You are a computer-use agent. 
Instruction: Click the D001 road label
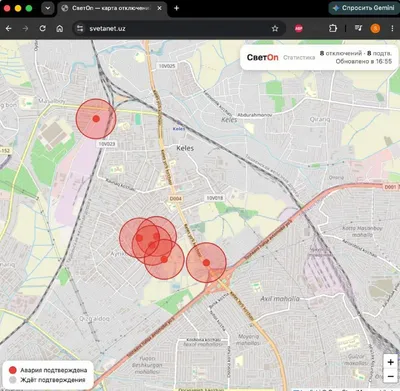390,187
